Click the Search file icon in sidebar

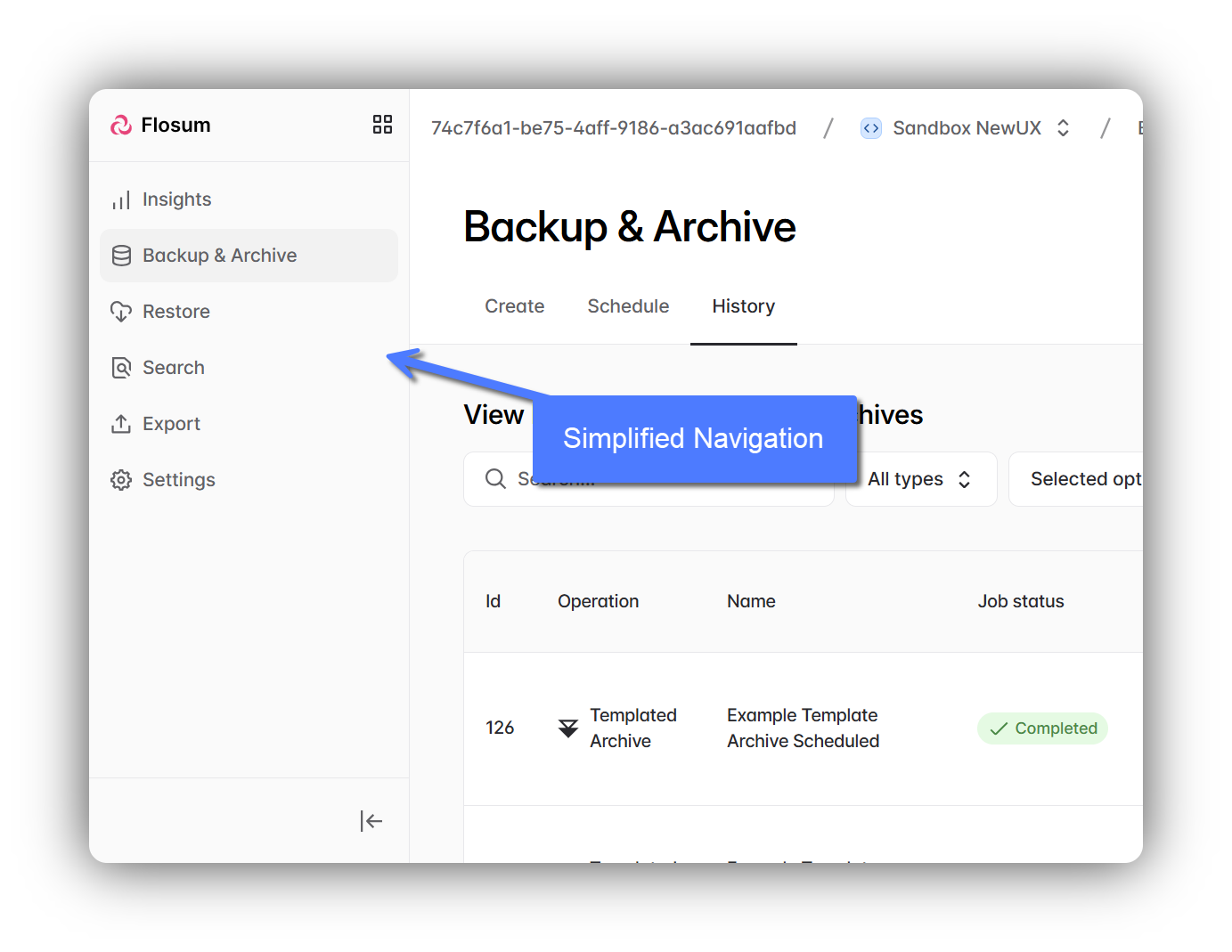tap(121, 368)
